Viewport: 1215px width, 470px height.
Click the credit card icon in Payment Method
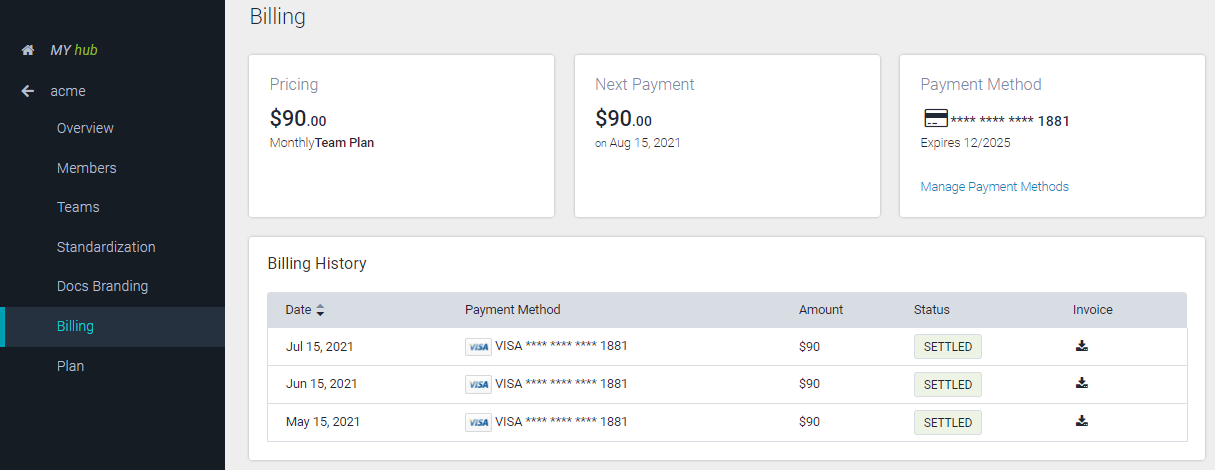click(935, 120)
